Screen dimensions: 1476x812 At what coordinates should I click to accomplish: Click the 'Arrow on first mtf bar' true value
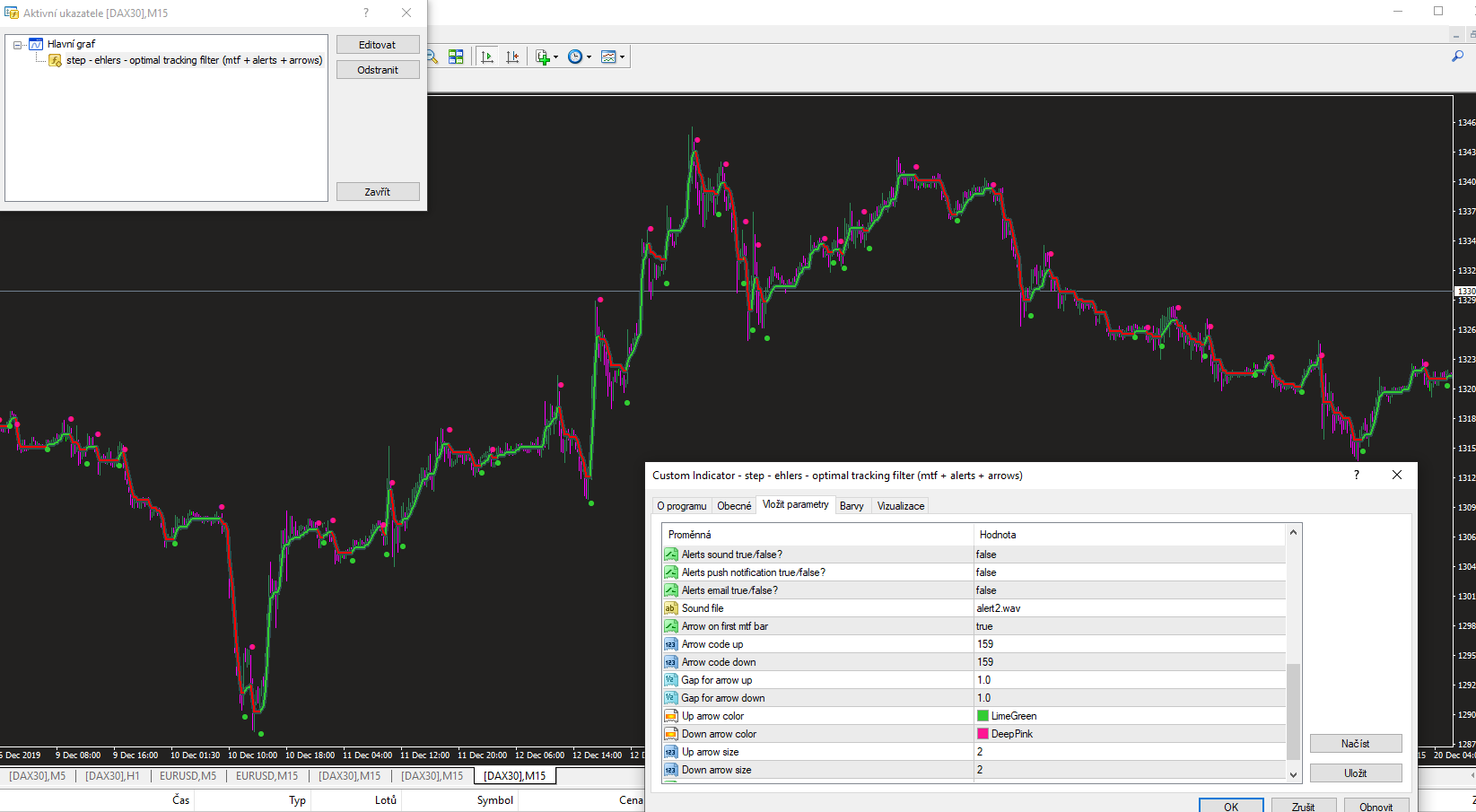click(x=984, y=626)
